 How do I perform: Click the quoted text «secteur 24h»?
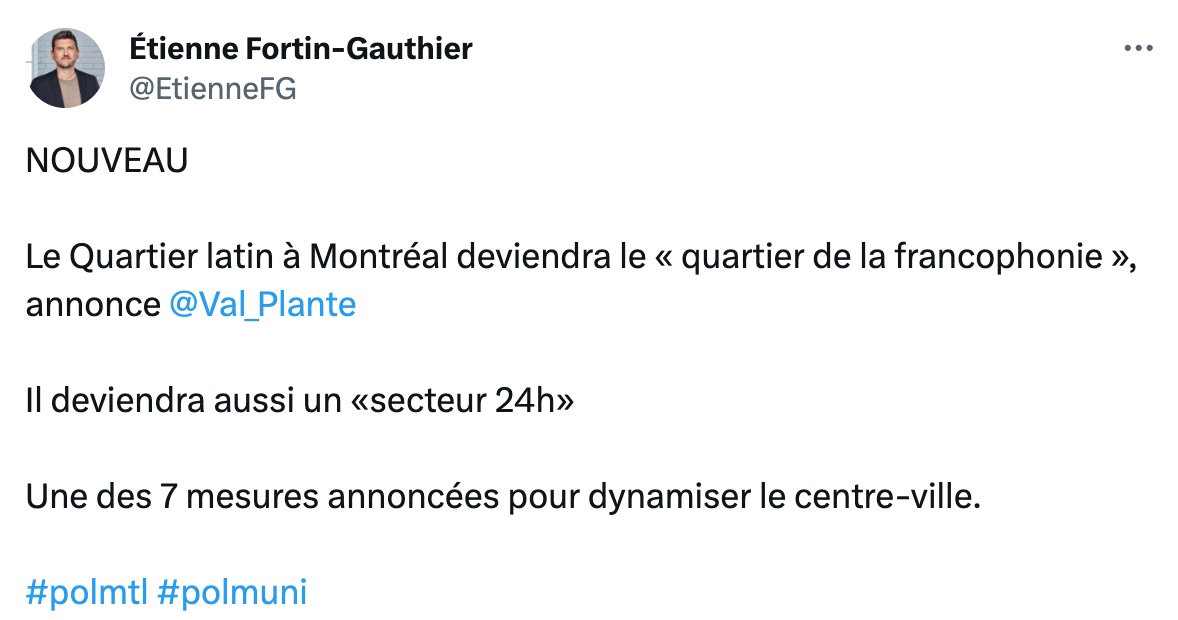pos(462,401)
